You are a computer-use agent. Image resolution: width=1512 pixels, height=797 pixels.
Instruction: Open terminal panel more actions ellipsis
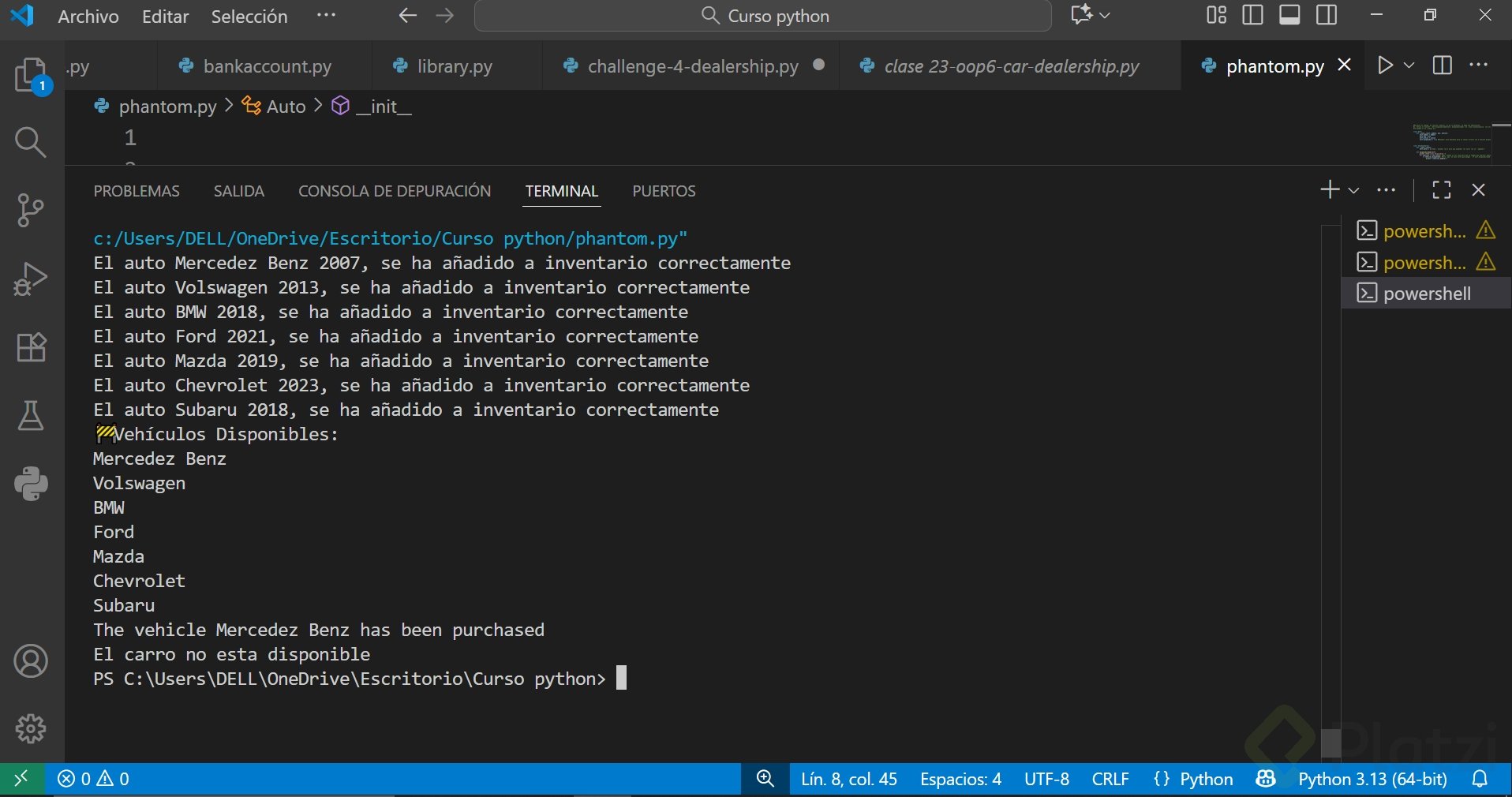click(1386, 190)
